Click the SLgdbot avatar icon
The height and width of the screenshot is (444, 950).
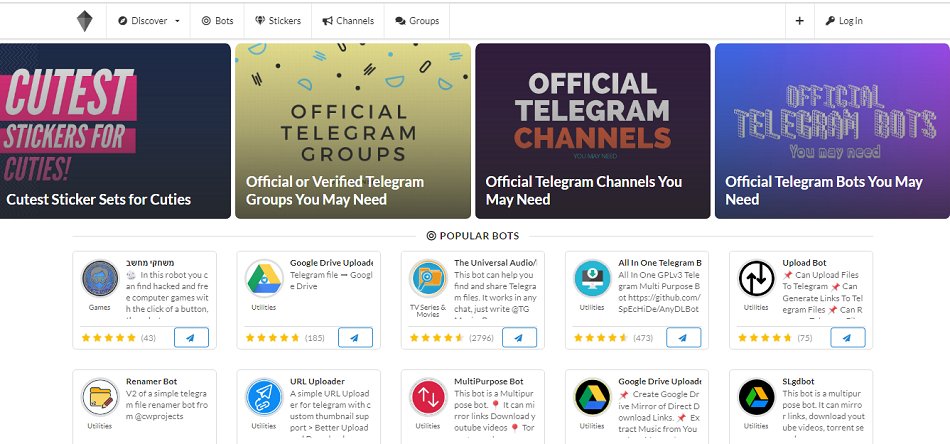757,397
